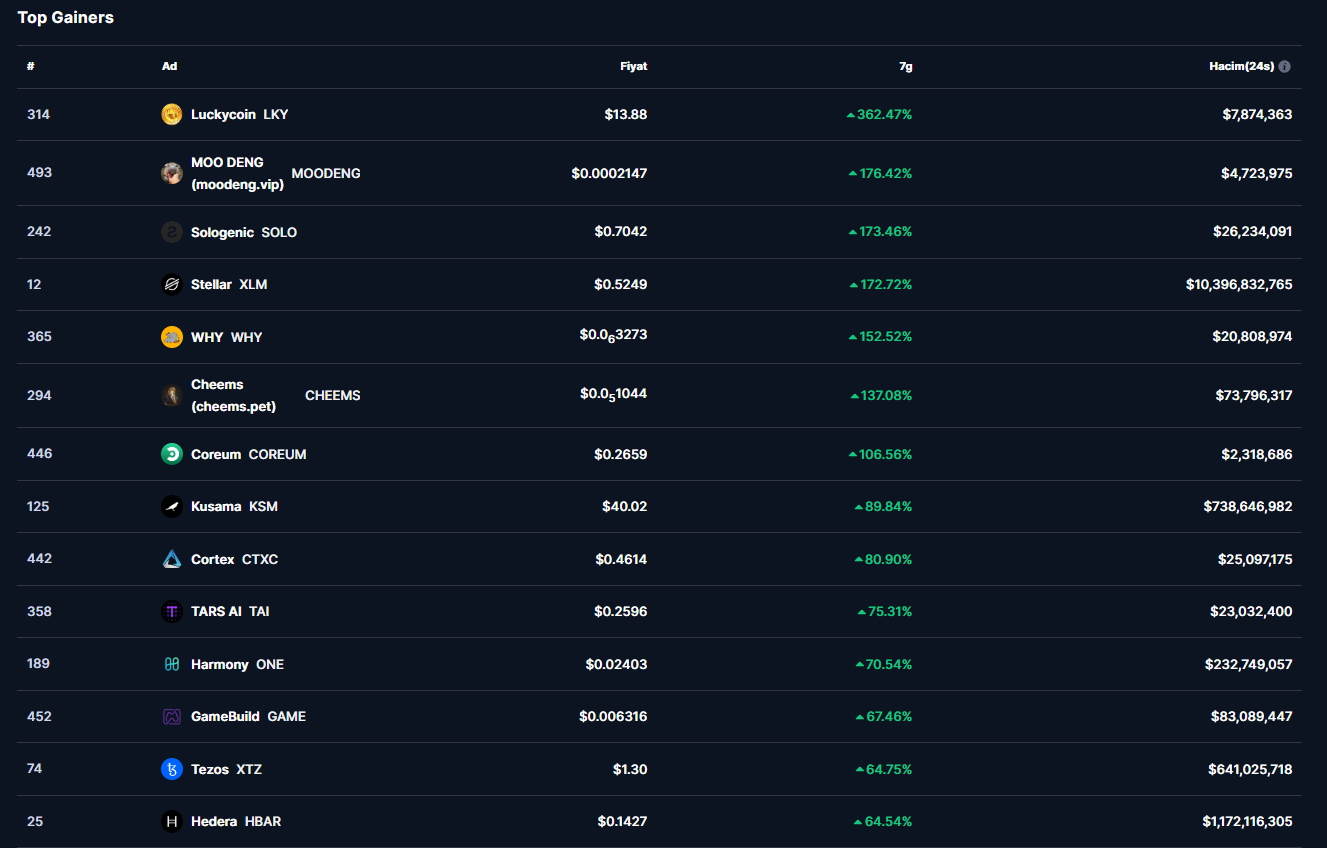
Task: Click the Kusama bird logo icon
Action: (x=172, y=507)
